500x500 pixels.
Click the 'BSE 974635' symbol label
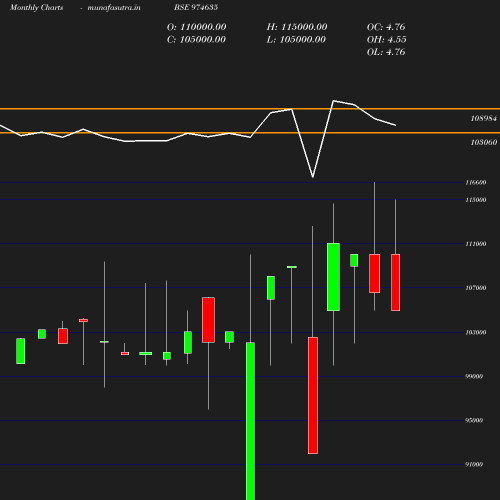point(196,7)
